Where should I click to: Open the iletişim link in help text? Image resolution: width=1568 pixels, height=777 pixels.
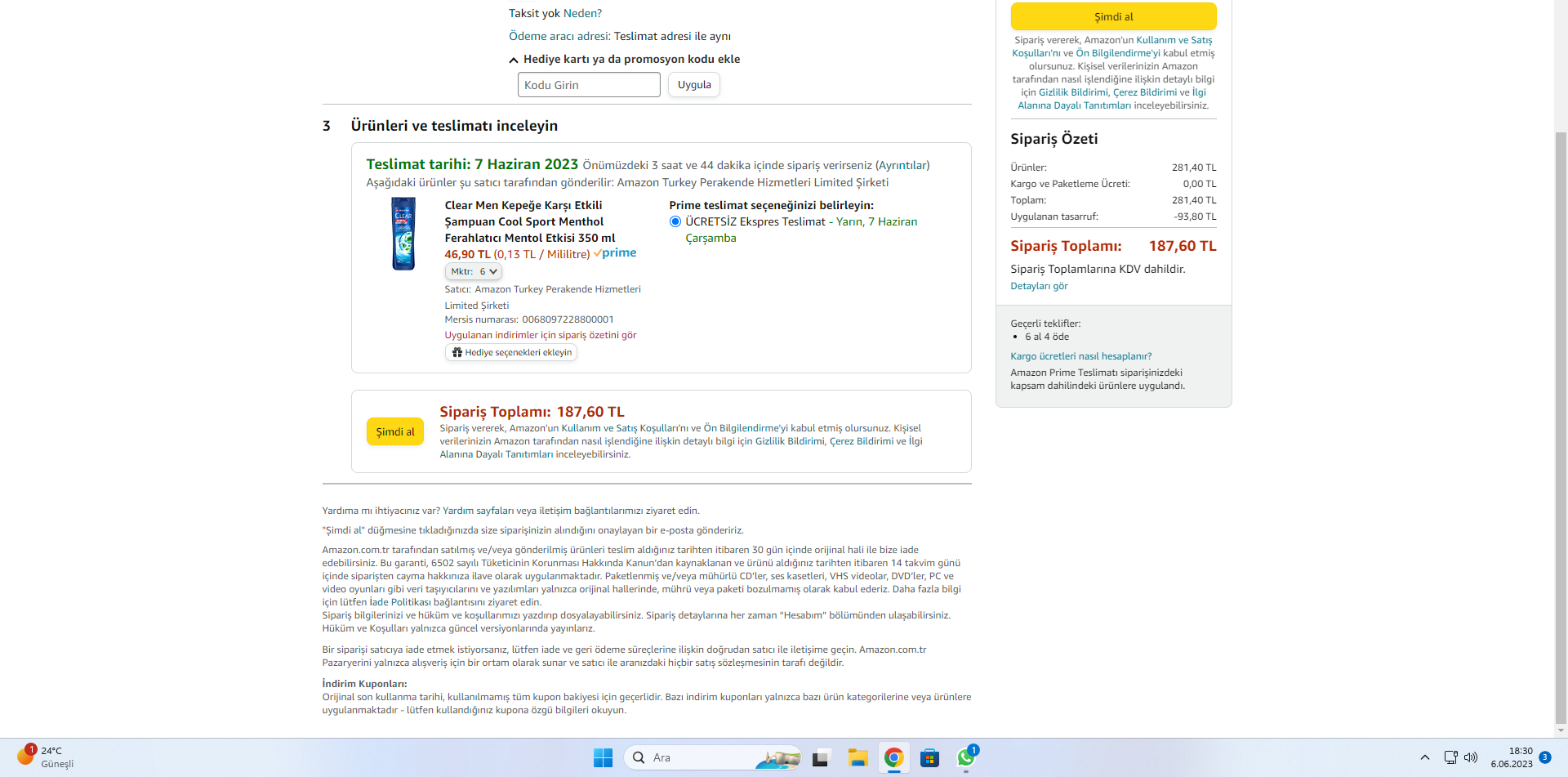click(555, 511)
